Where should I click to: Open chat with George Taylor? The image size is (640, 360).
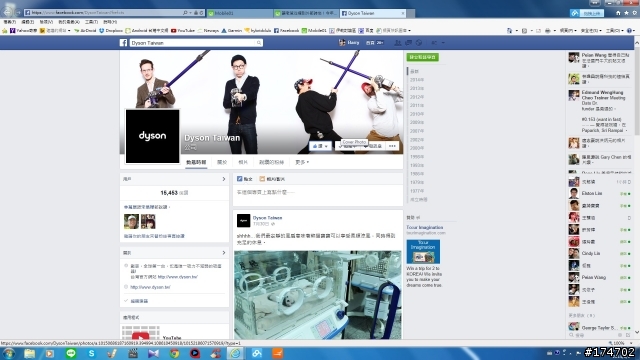pos(600,327)
